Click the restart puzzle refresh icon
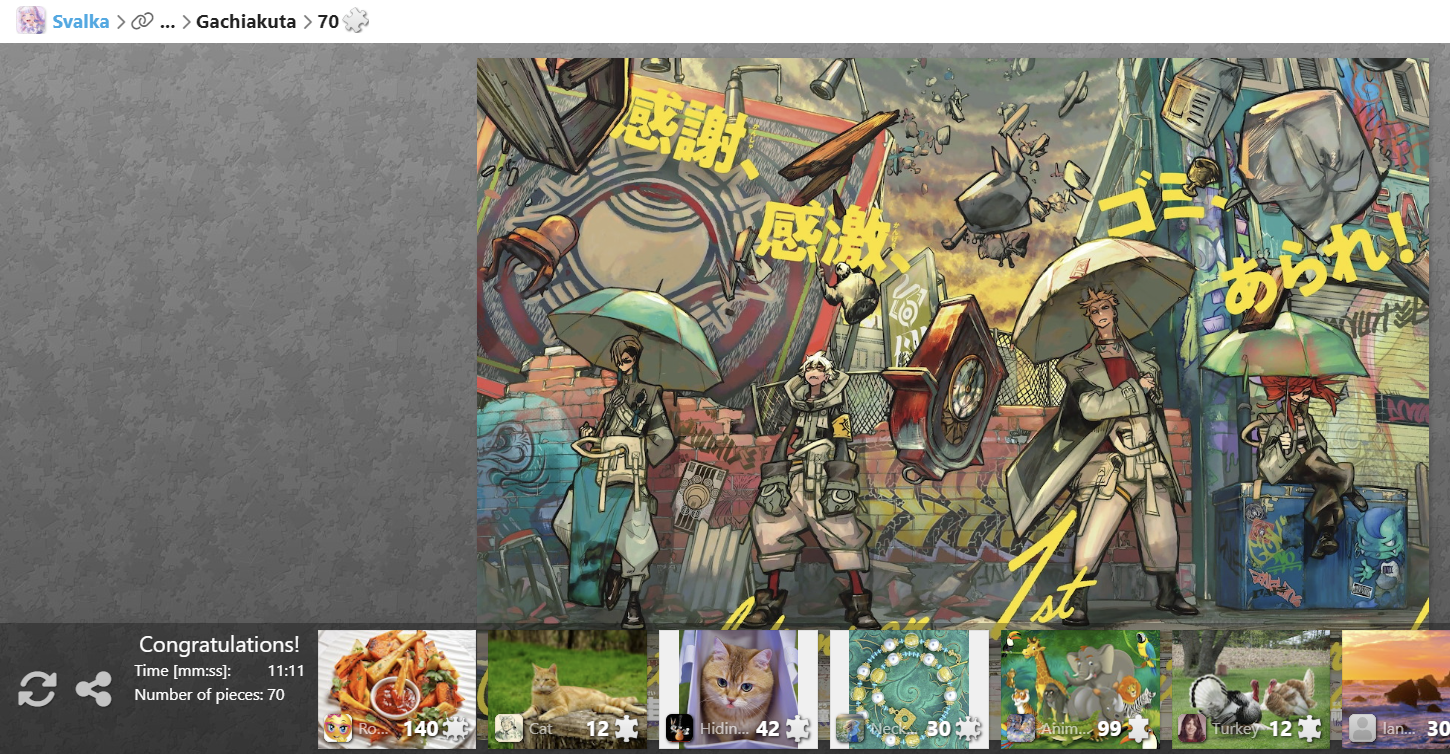Image resolution: width=1450 pixels, height=754 pixels. [x=37, y=690]
